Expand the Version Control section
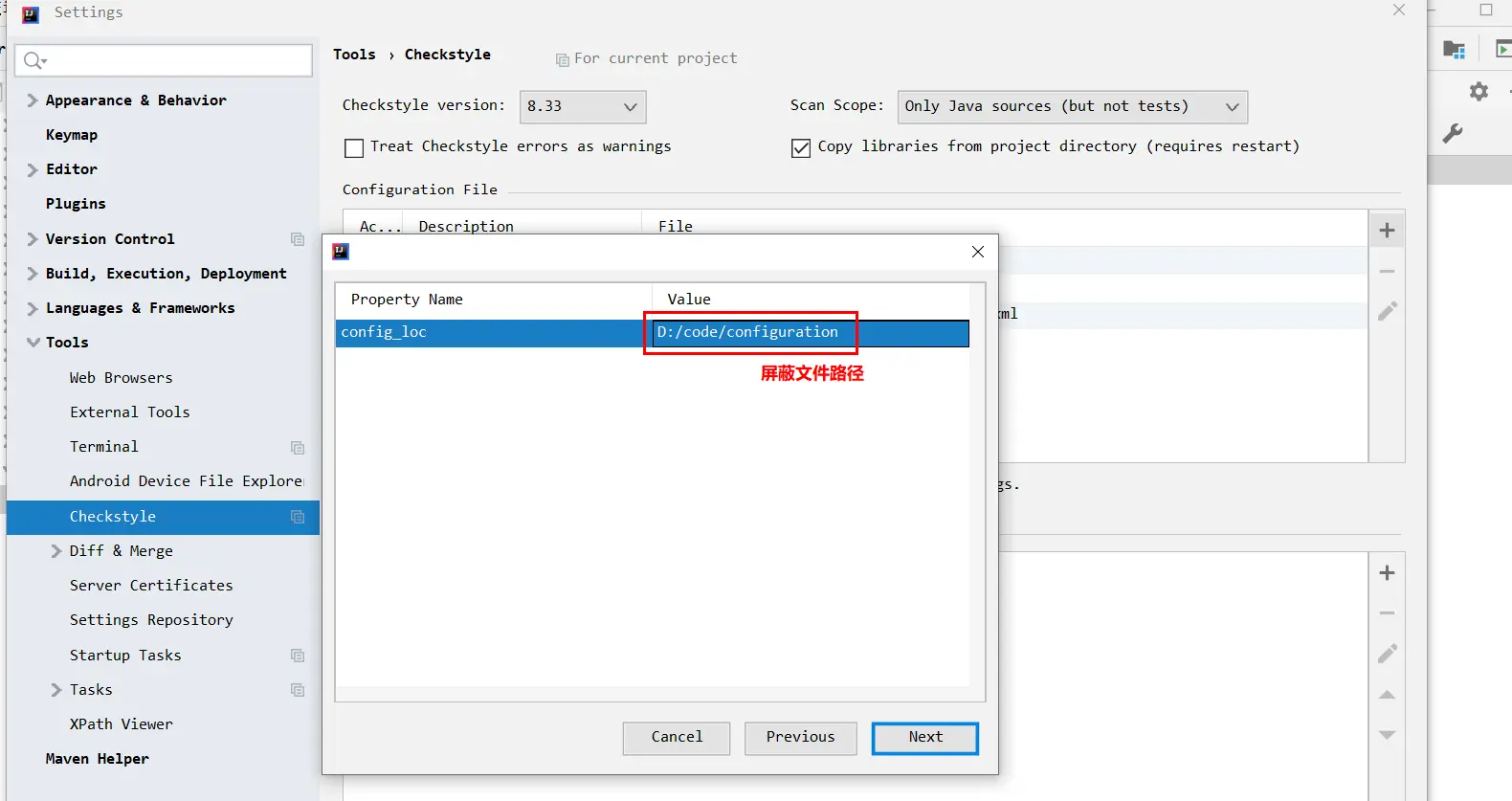The height and width of the screenshot is (801, 1512). point(33,239)
